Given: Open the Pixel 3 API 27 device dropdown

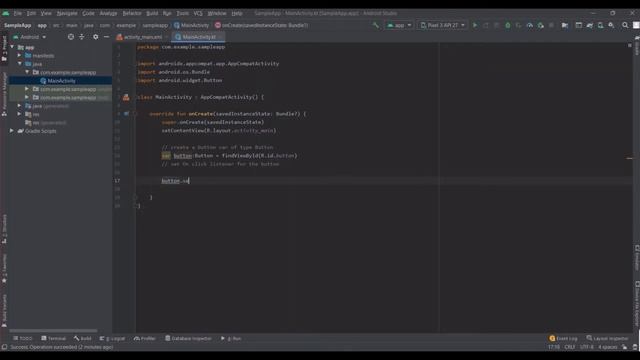Looking at the screenshot, I should 442,25.
